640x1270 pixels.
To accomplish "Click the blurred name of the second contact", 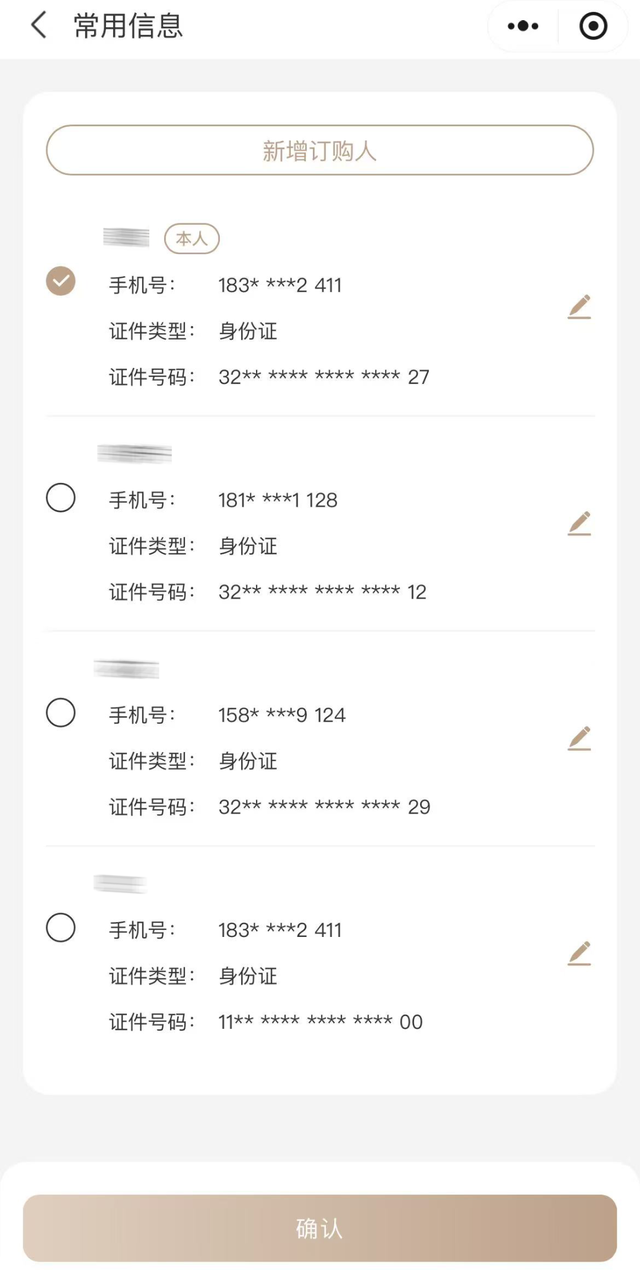I will (x=135, y=453).
